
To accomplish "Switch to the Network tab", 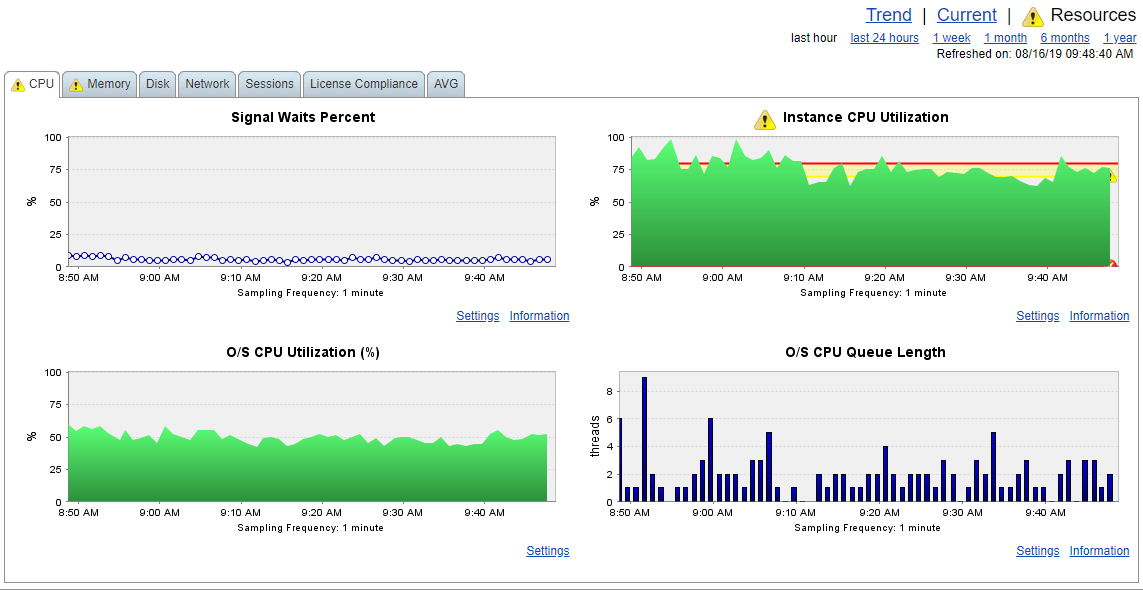I will click(x=207, y=84).
